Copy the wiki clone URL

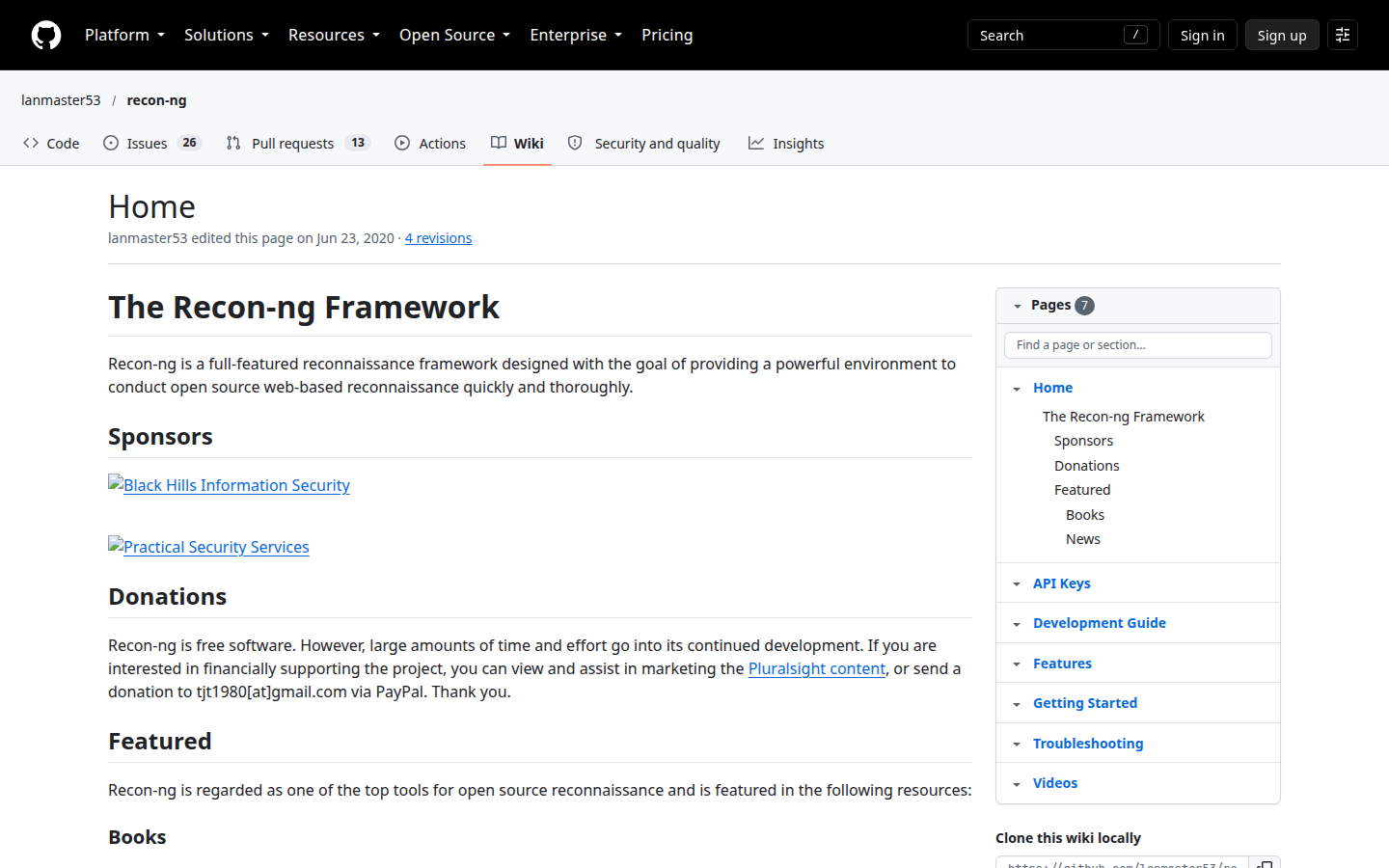(1265, 863)
